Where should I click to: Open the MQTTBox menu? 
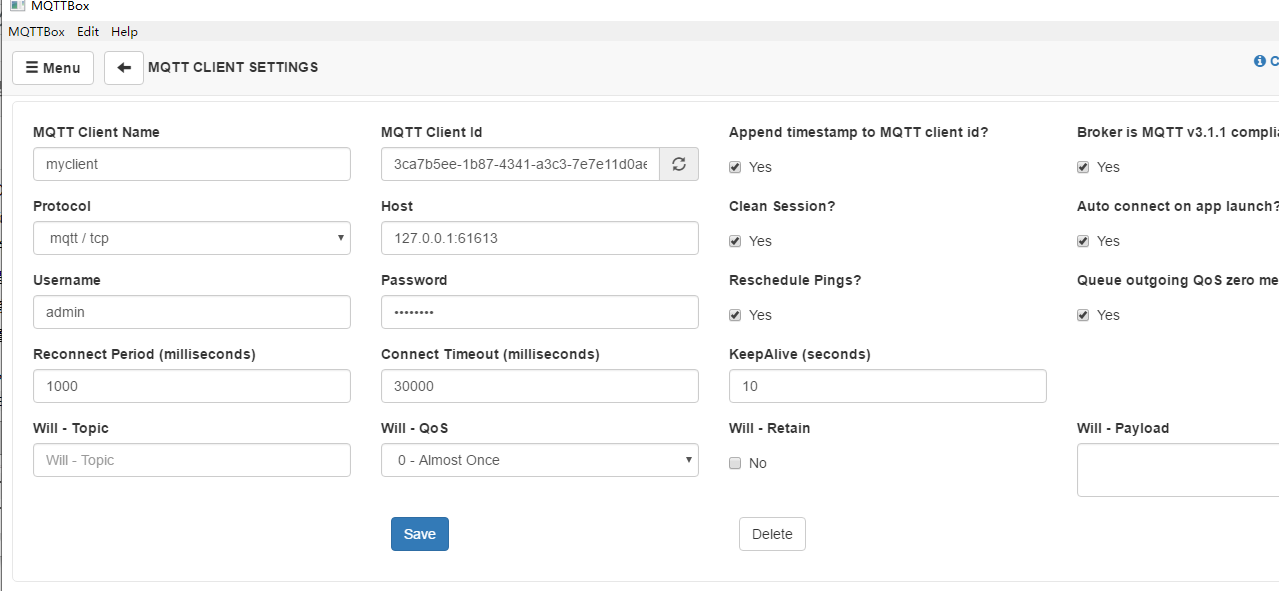(36, 31)
